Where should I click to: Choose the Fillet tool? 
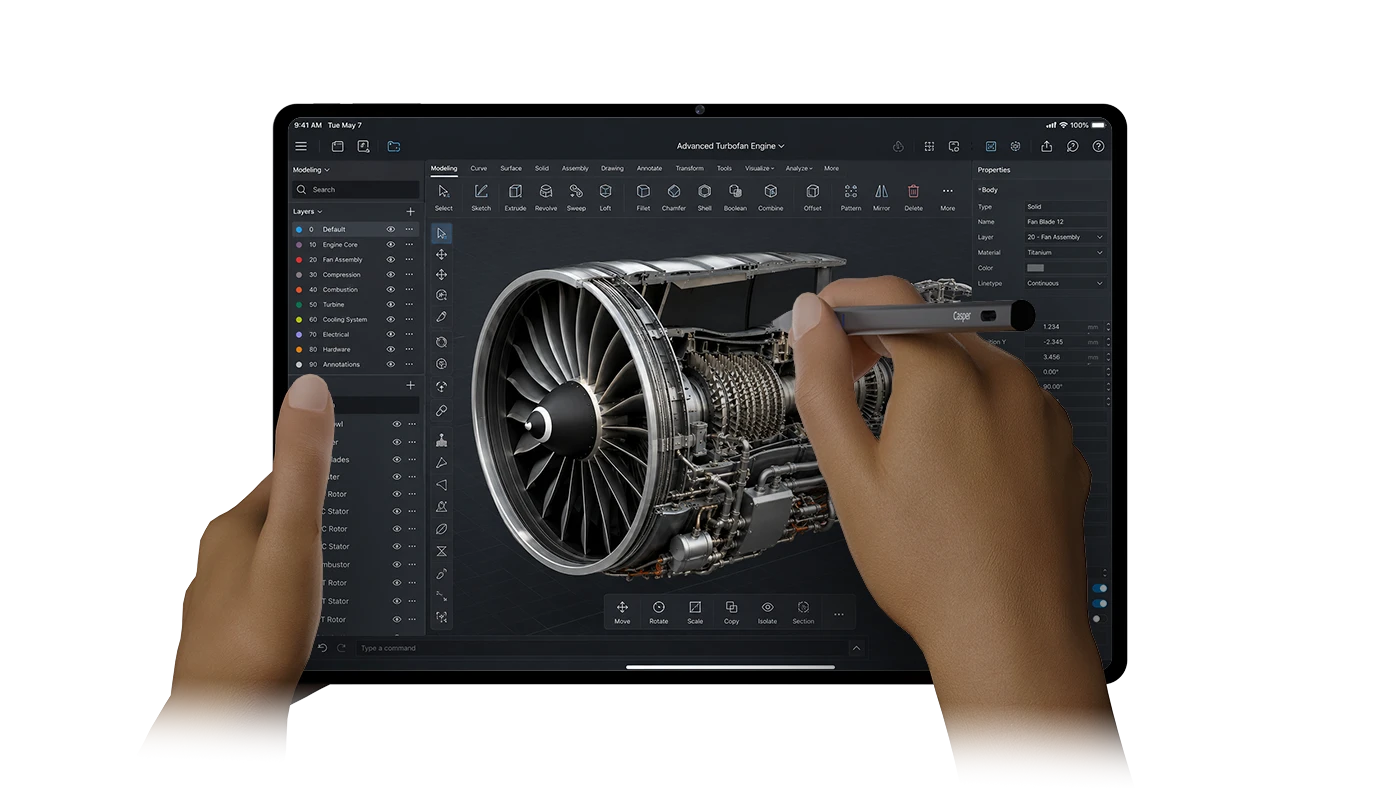pyautogui.click(x=643, y=196)
